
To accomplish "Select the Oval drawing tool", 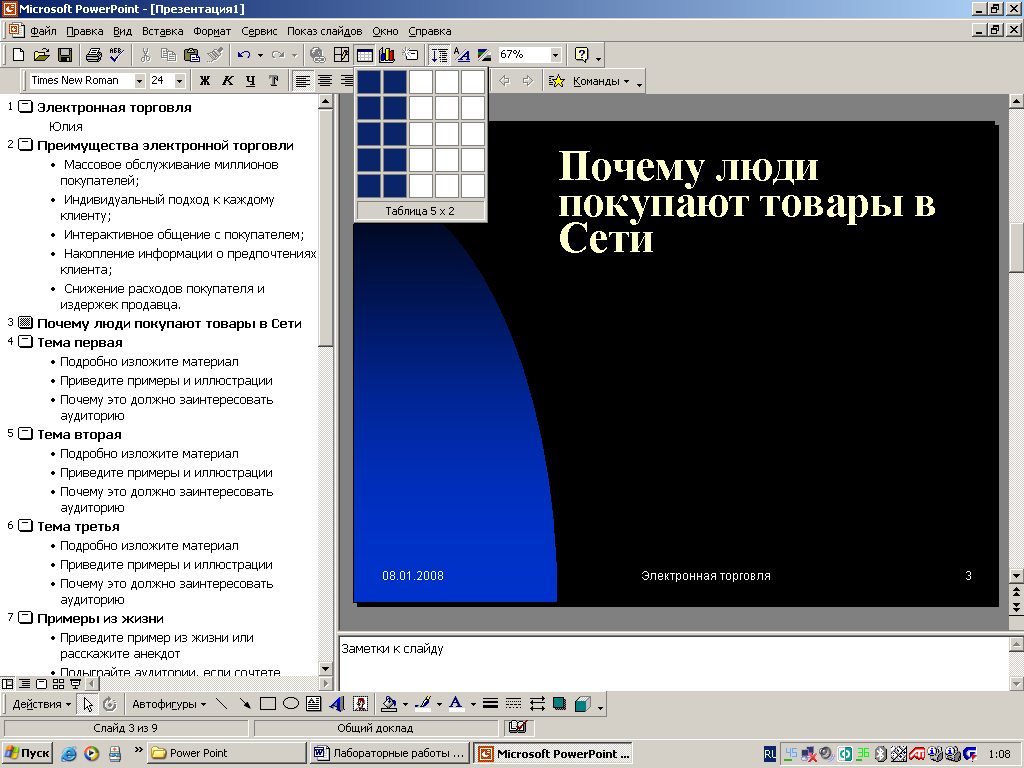I will tap(291, 704).
